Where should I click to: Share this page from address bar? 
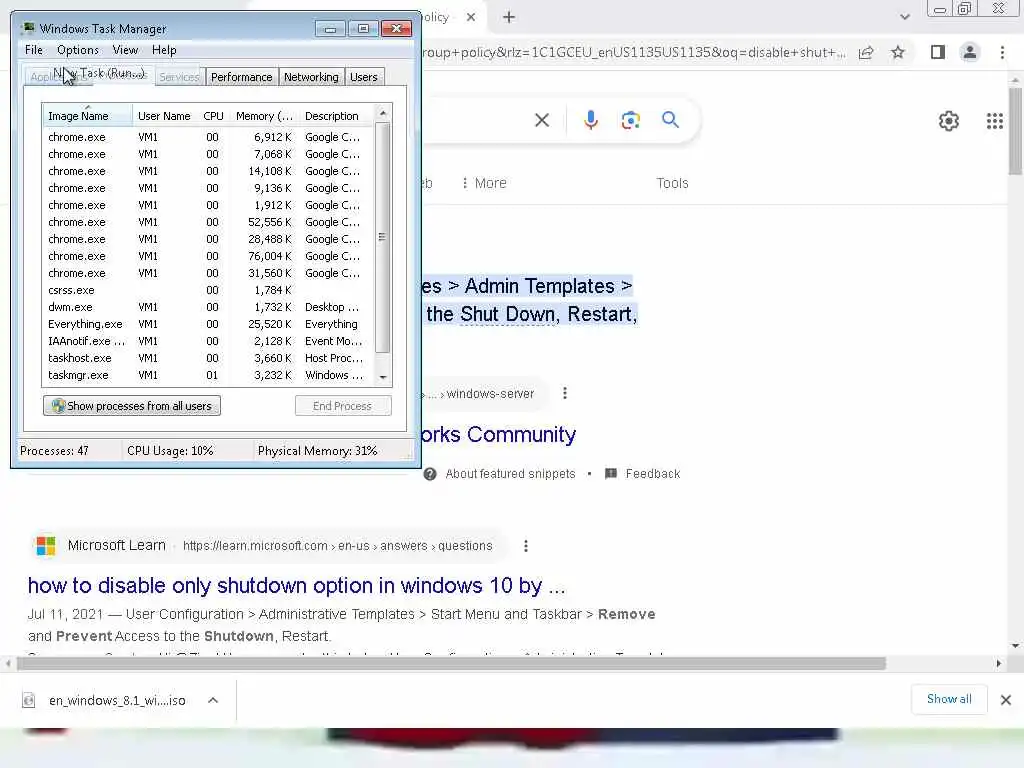866,52
